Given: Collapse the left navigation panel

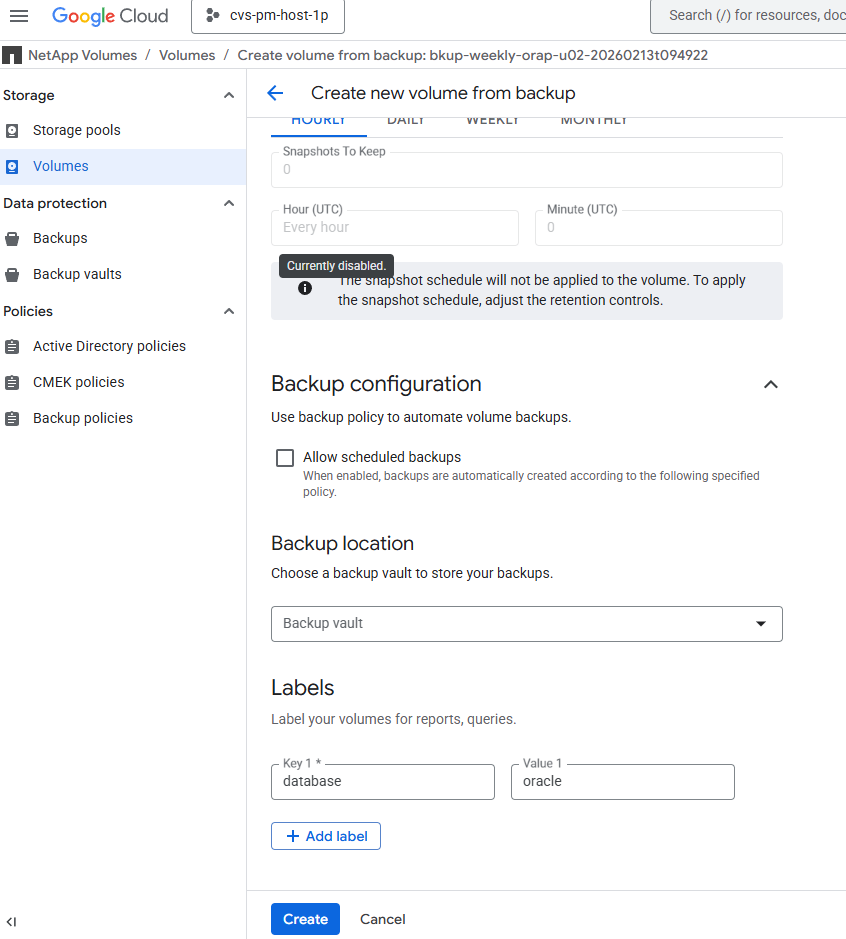Looking at the screenshot, I should coord(11,921).
